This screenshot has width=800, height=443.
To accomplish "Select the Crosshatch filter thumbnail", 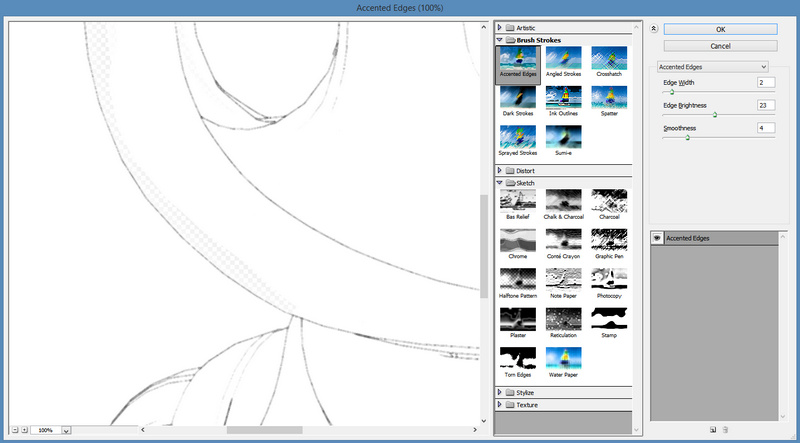I will (609, 62).
